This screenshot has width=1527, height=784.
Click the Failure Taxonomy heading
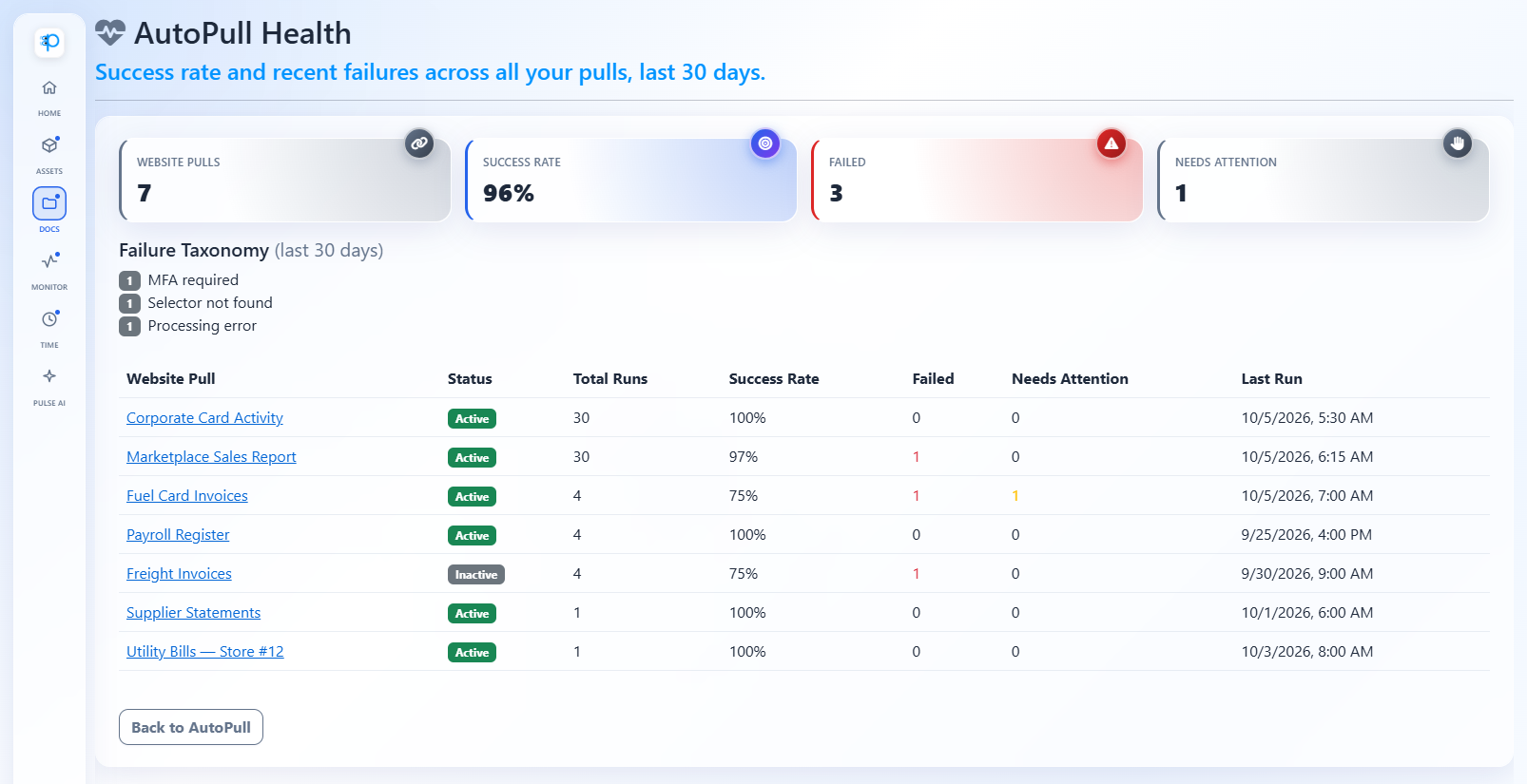click(x=251, y=251)
